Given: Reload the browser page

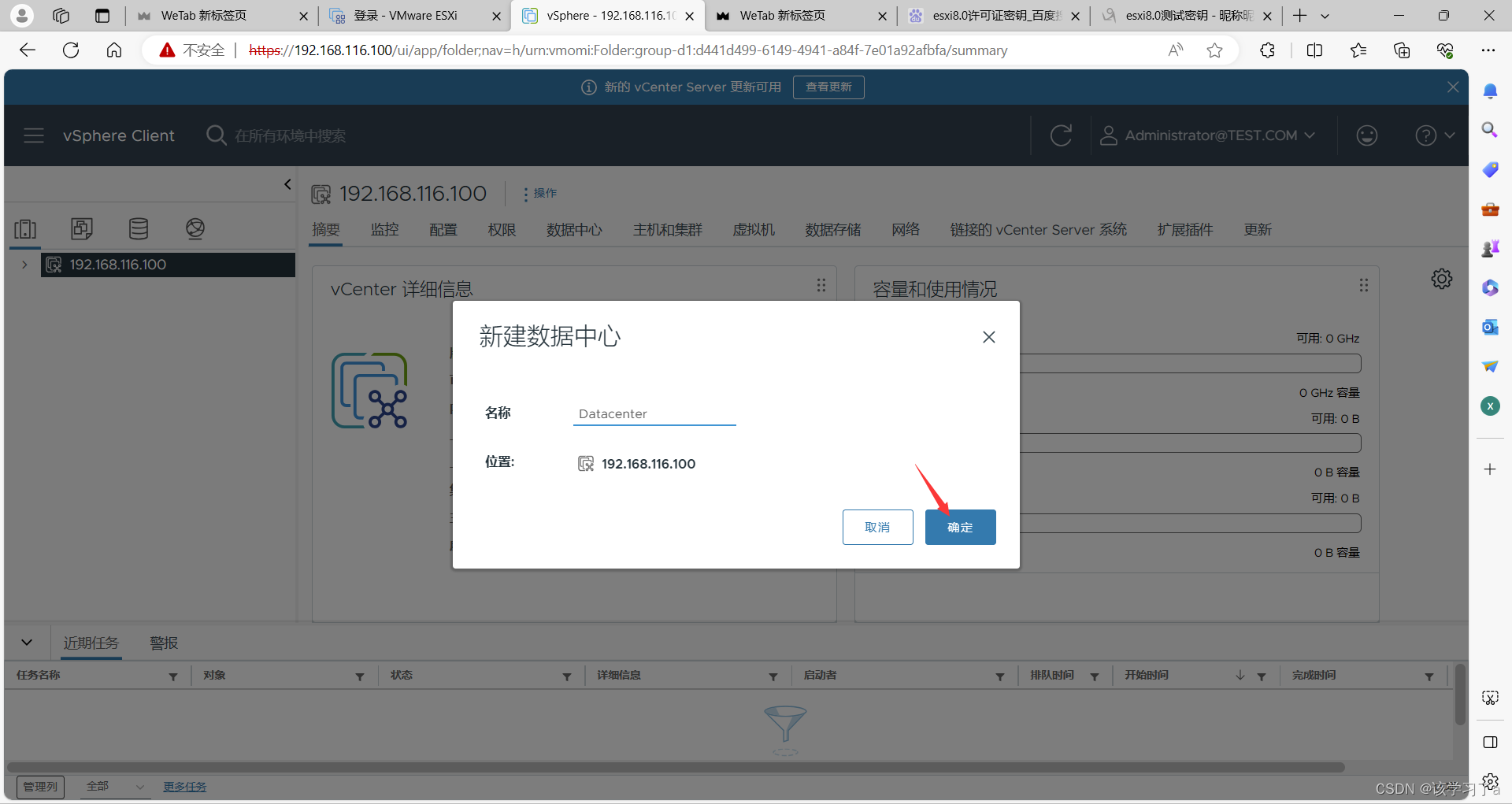Looking at the screenshot, I should tap(71, 50).
